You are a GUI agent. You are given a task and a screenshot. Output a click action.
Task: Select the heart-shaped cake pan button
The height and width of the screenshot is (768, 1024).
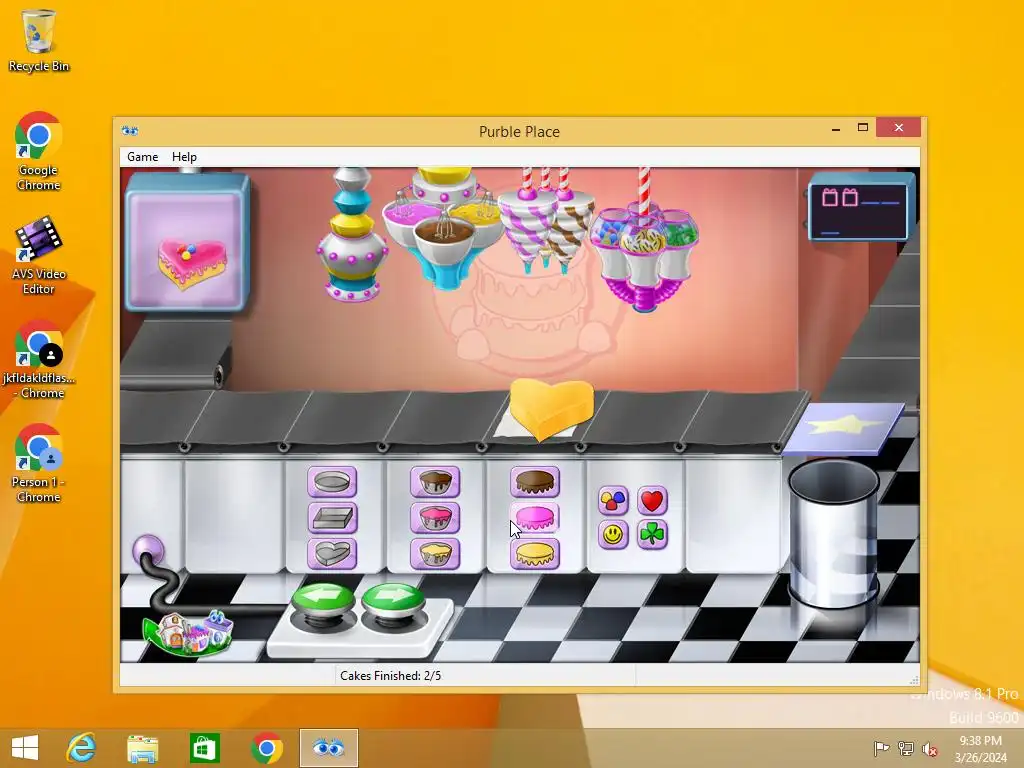click(332, 554)
